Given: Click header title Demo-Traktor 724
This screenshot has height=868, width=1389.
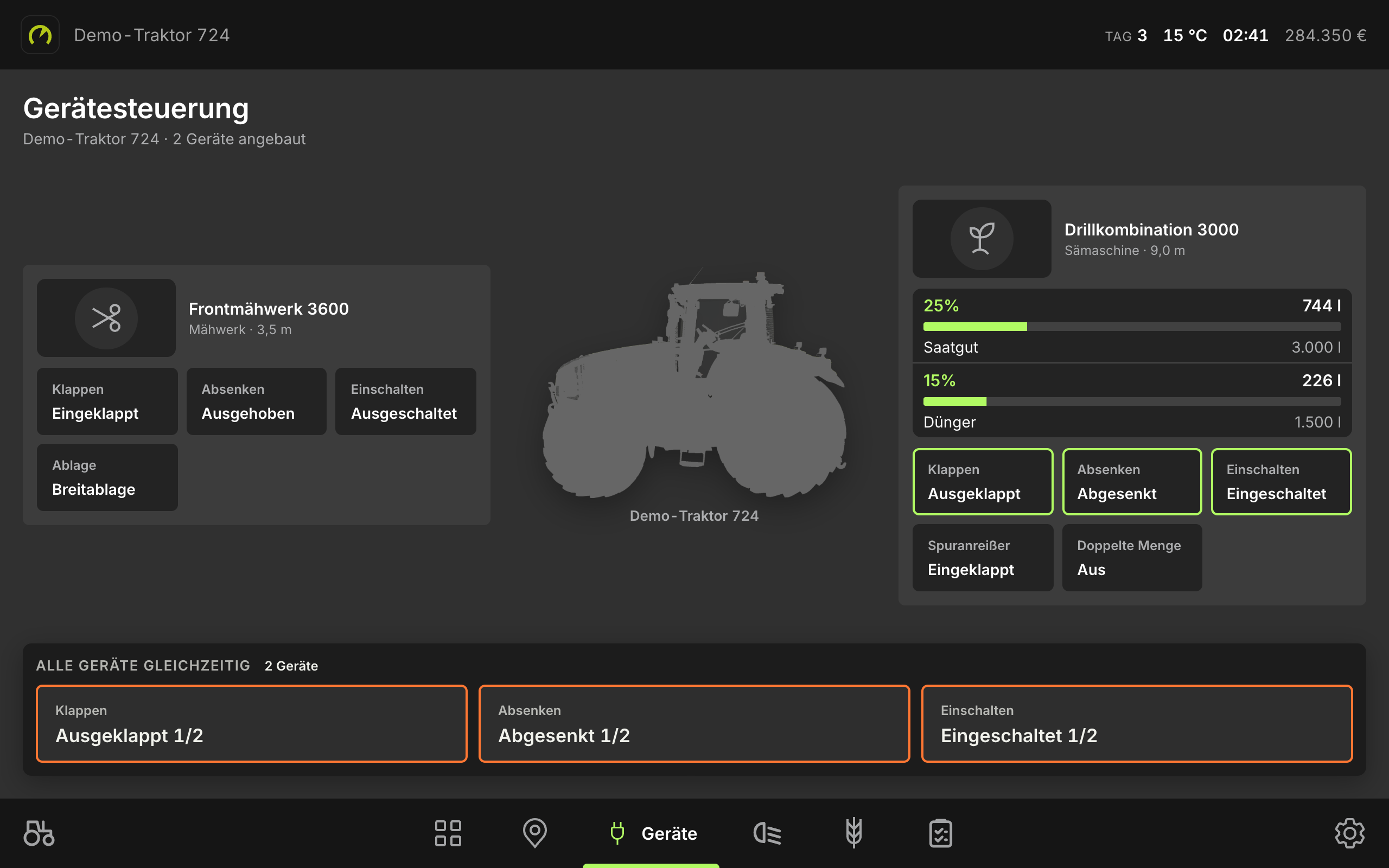Looking at the screenshot, I should pos(152,35).
